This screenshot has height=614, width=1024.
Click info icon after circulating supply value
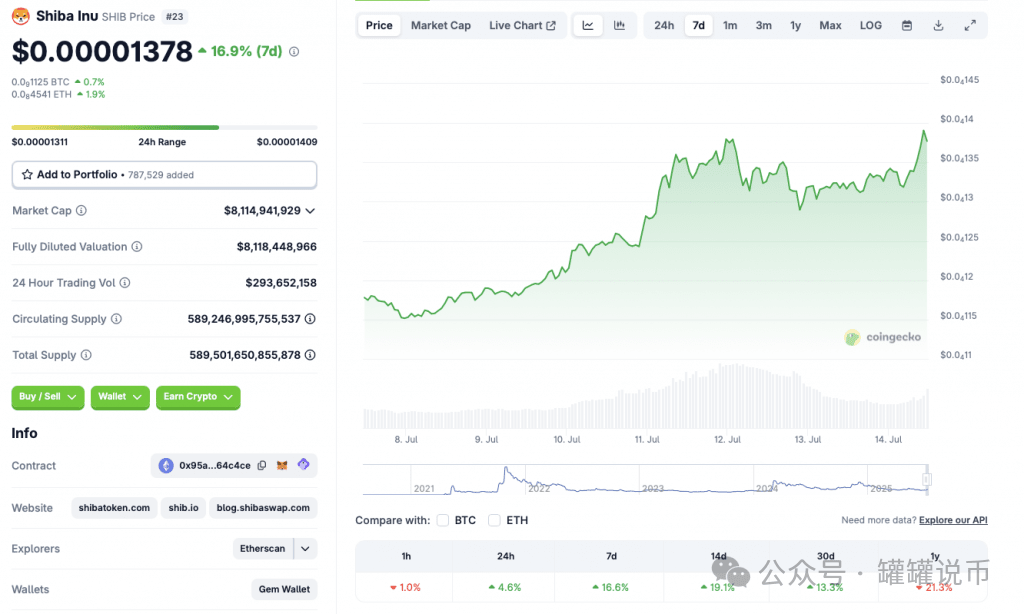pos(310,319)
